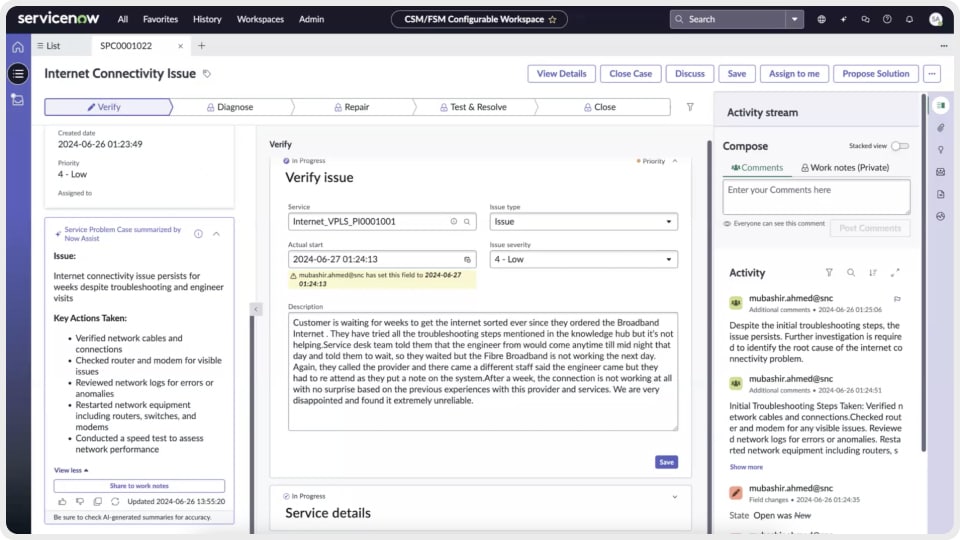Open the lightbulb icon in right rail
This screenshot has width=960, height=540.
coord(940,150)
